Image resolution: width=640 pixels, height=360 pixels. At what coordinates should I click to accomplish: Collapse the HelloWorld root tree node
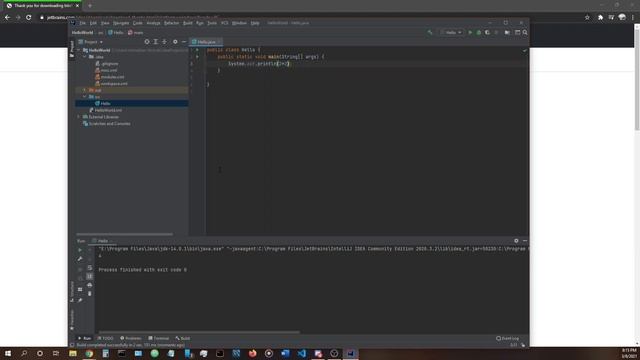[x=79, y=50]
